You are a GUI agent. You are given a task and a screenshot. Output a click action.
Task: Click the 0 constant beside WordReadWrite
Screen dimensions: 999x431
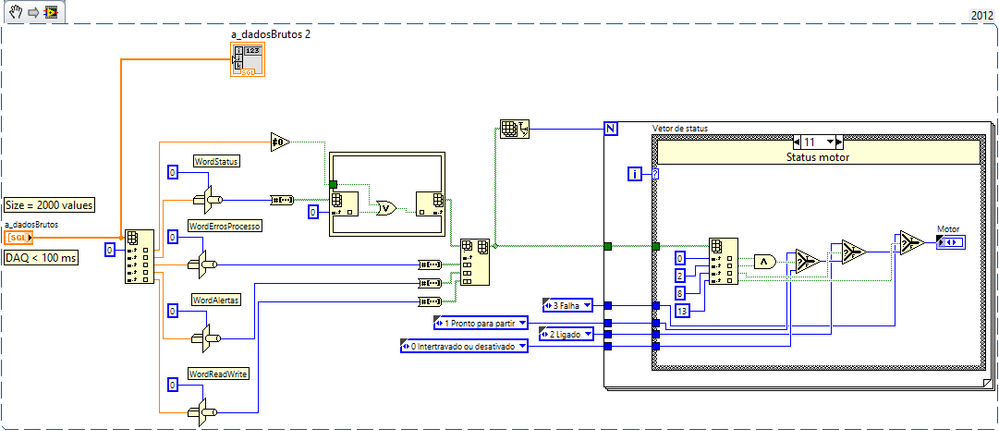point(173,384)
